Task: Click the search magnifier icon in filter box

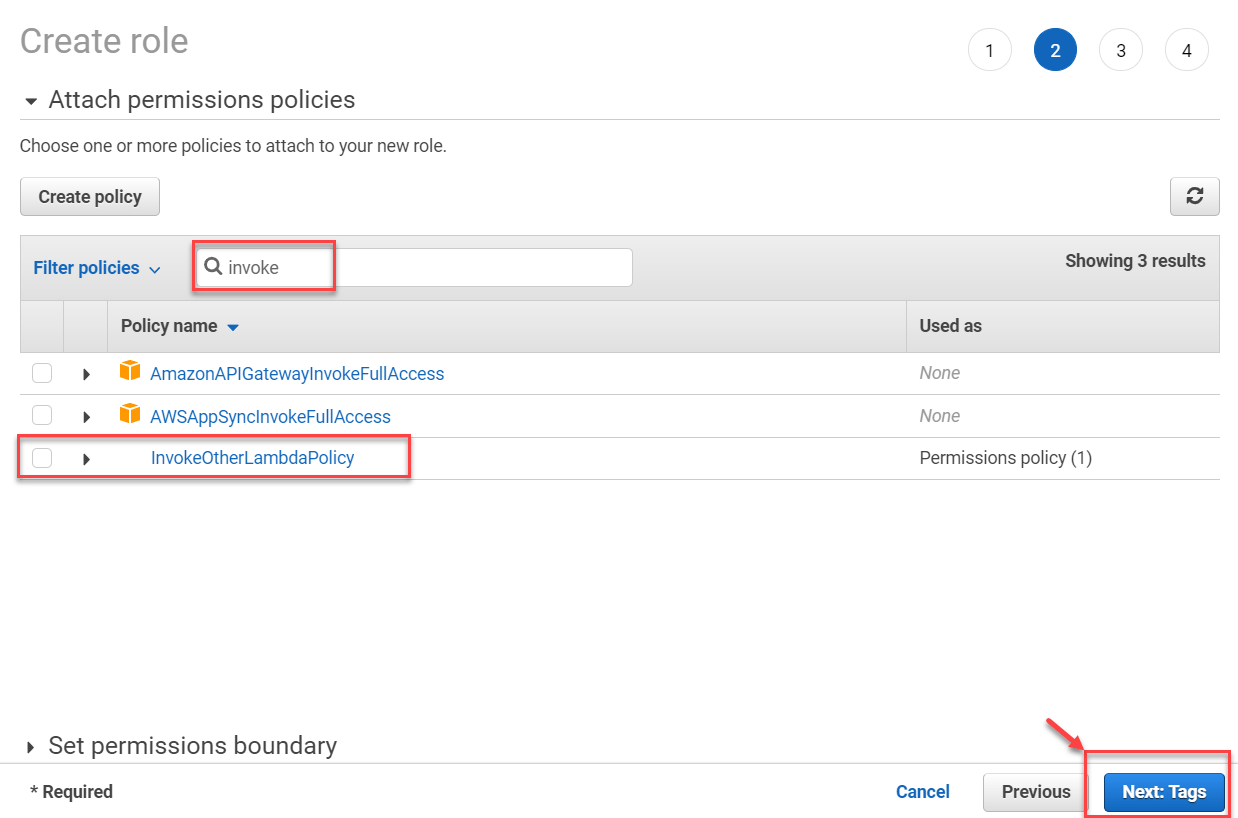Action: tap(213, 266)
